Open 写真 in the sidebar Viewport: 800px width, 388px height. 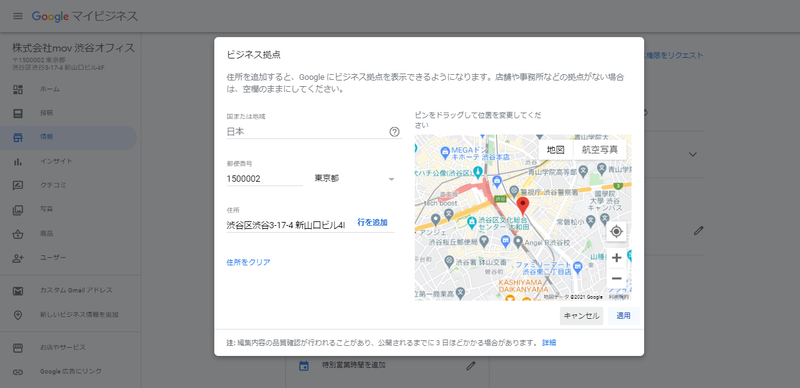46,209
